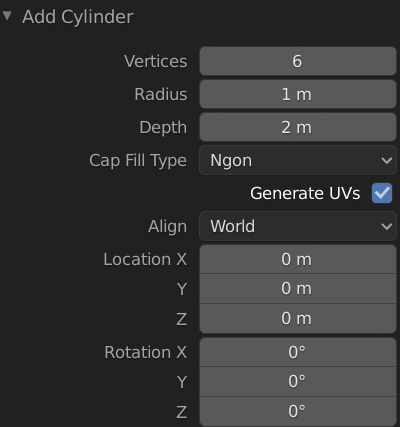Select the Location X field

(x=298, y=259)
